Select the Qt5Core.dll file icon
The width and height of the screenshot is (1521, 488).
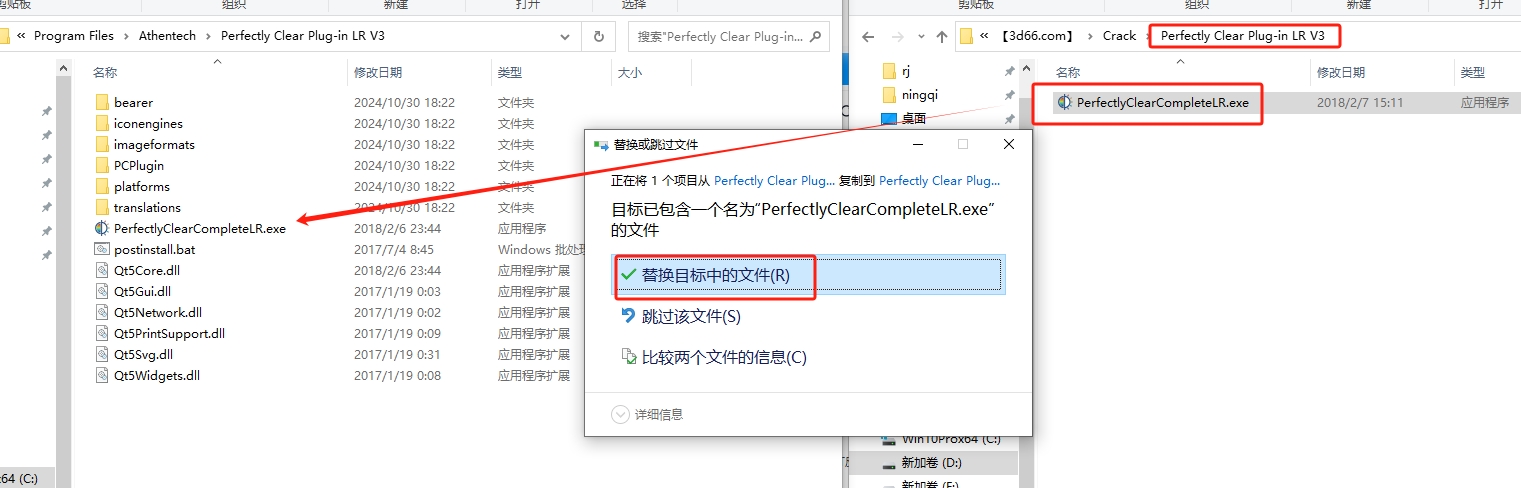pos(101,270)
